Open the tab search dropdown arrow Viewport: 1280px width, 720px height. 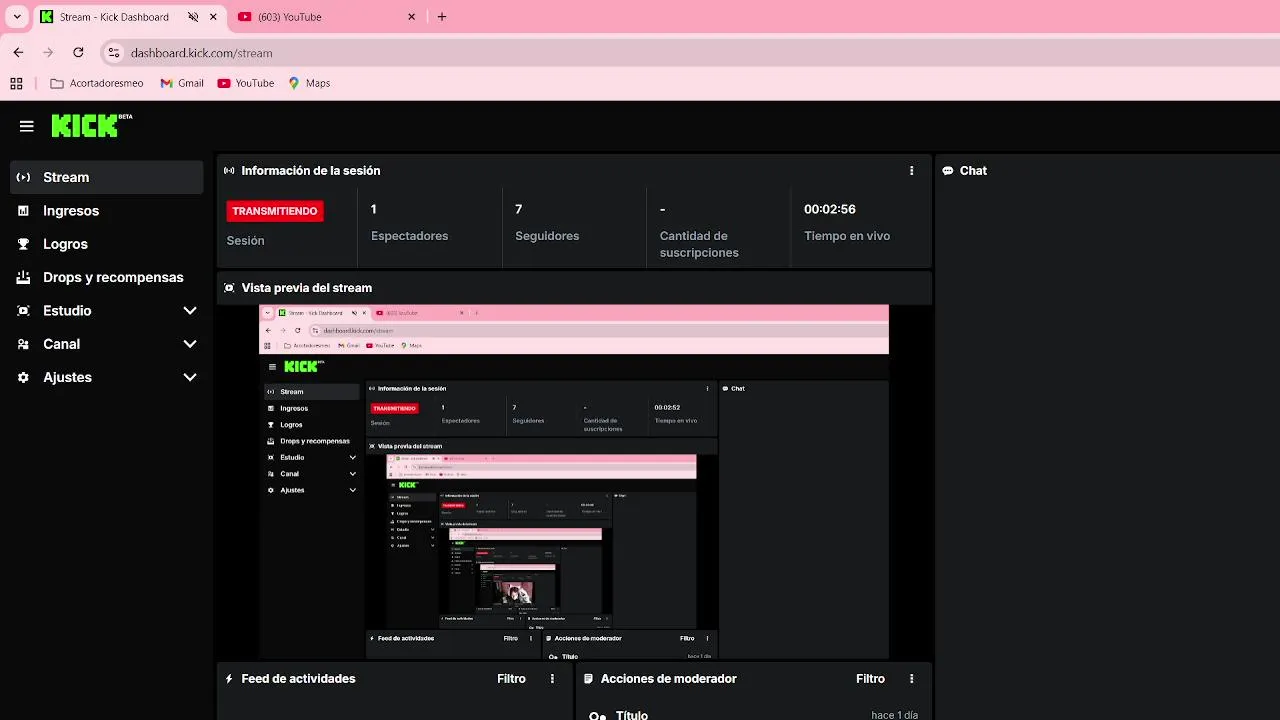coord(17,17)
